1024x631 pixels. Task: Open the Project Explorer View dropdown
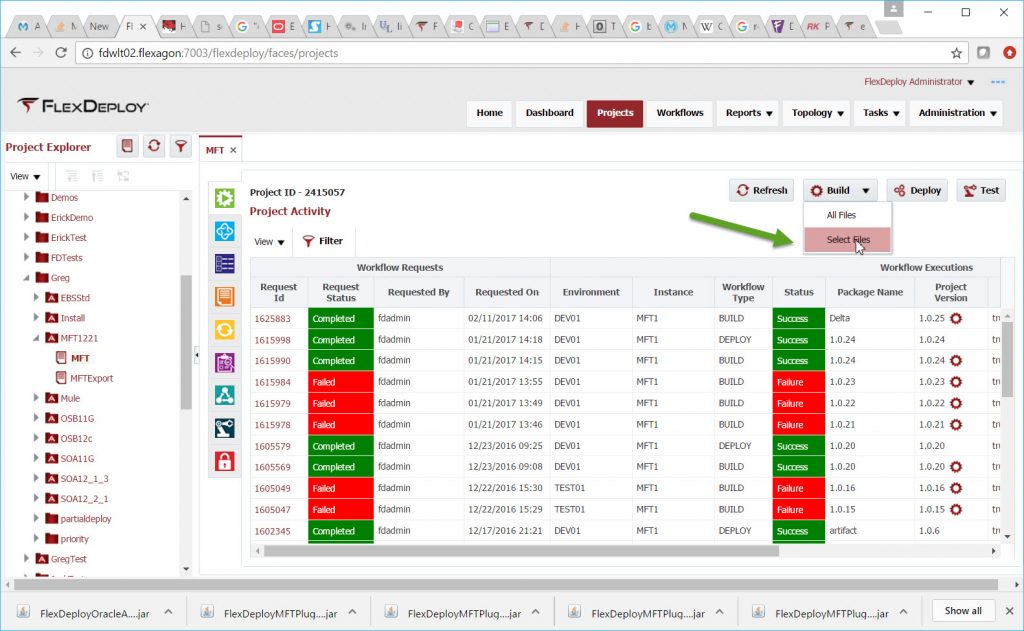pyautogui.click(x=25, y=176)
